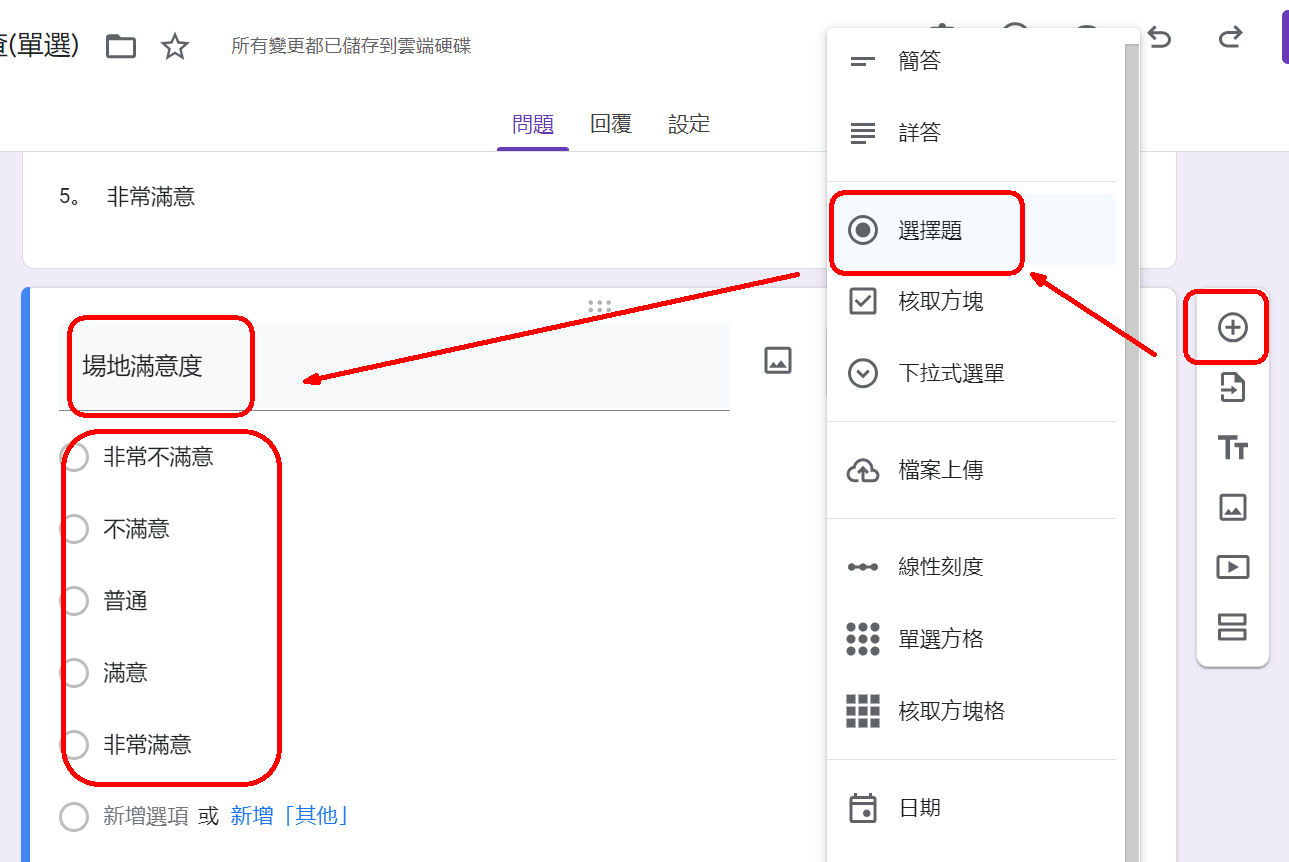Screen dimensions: 1289x862
Task: Click the add question plus icon
Action: tap(1232, 327)
